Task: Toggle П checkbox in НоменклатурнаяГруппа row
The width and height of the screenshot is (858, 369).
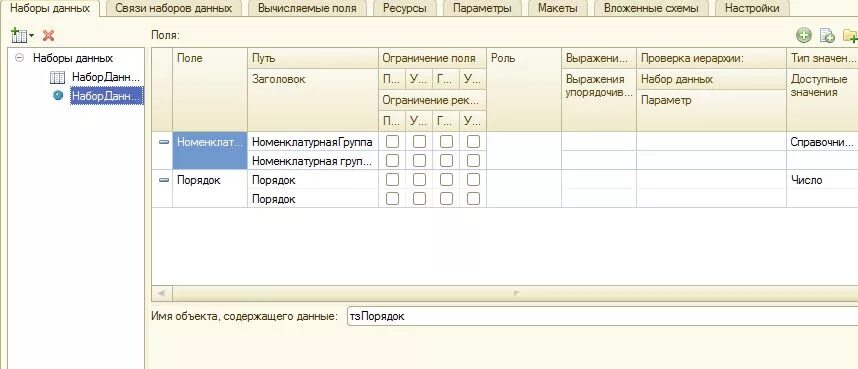Action: (x=392, y=142)
